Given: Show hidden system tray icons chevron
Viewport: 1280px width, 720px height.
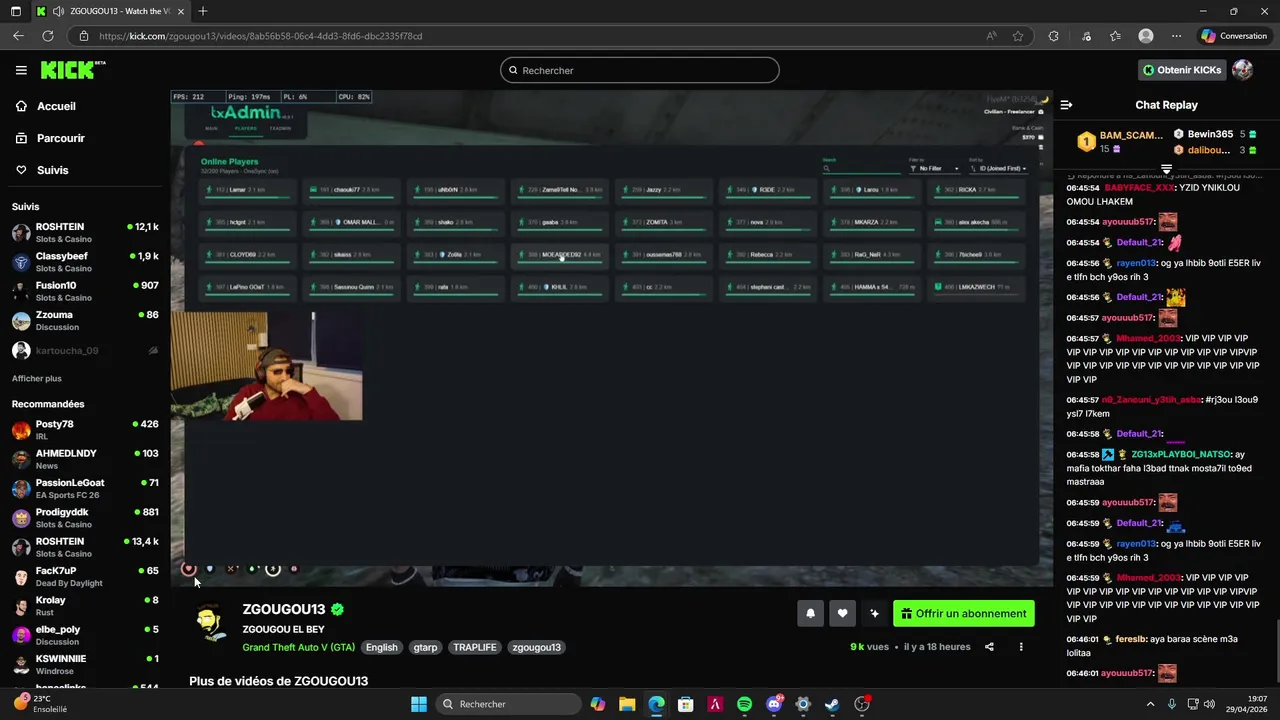Looking at the screenshot, I should (1150, 704).
